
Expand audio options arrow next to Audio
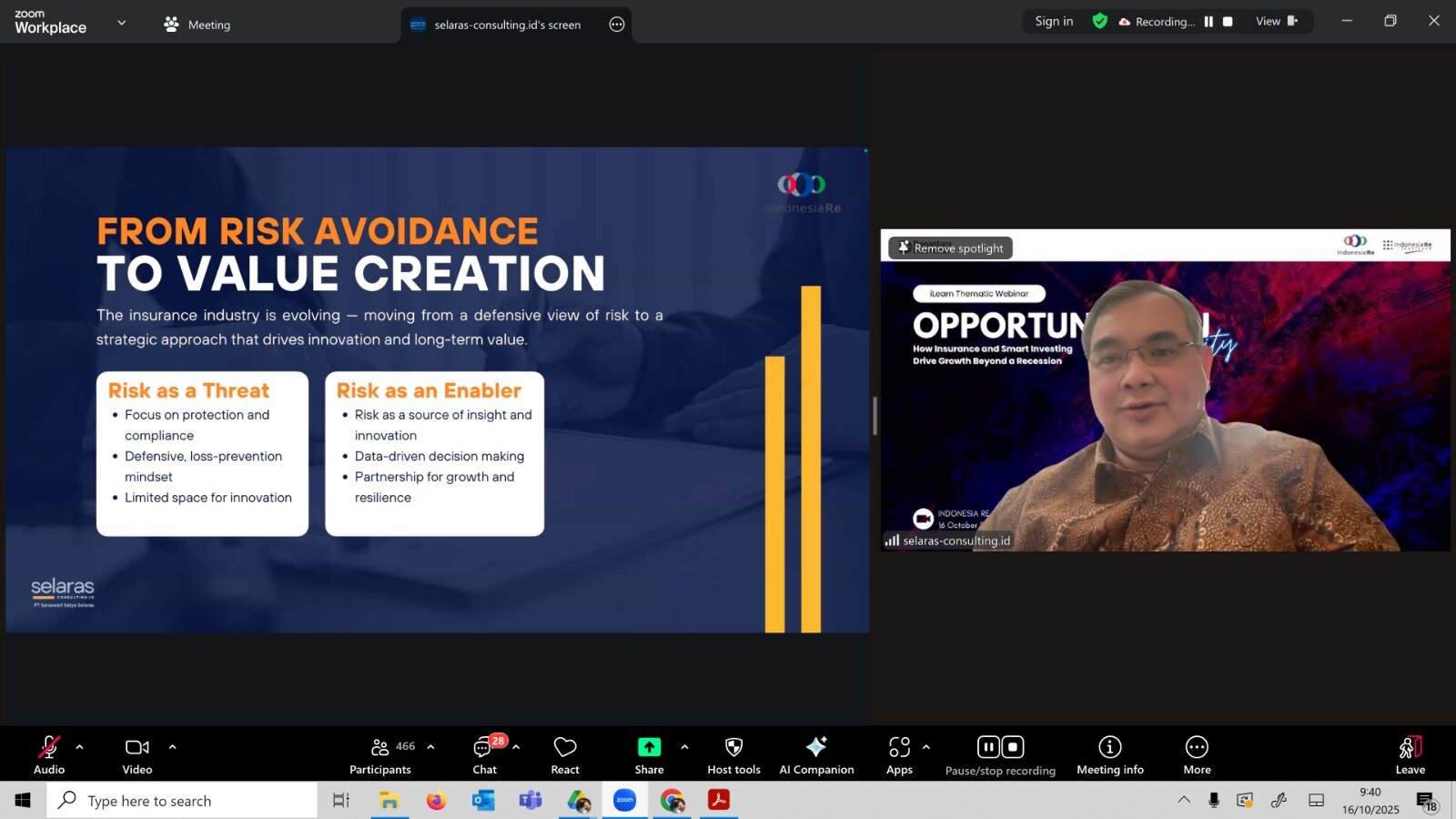pos(80,747)
